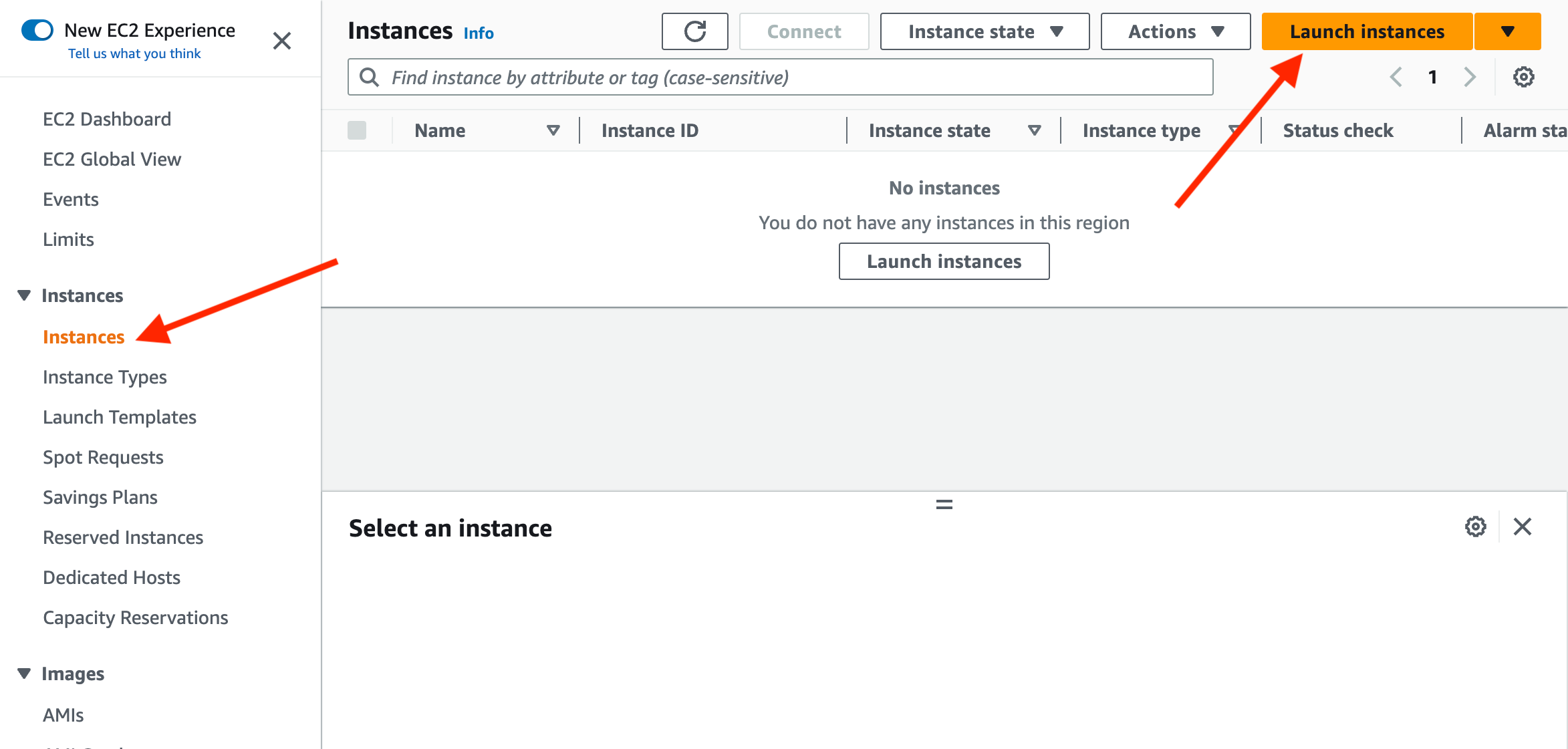
Task: Toggle the New EC2 Experience switch
Action: click(37, 30)
